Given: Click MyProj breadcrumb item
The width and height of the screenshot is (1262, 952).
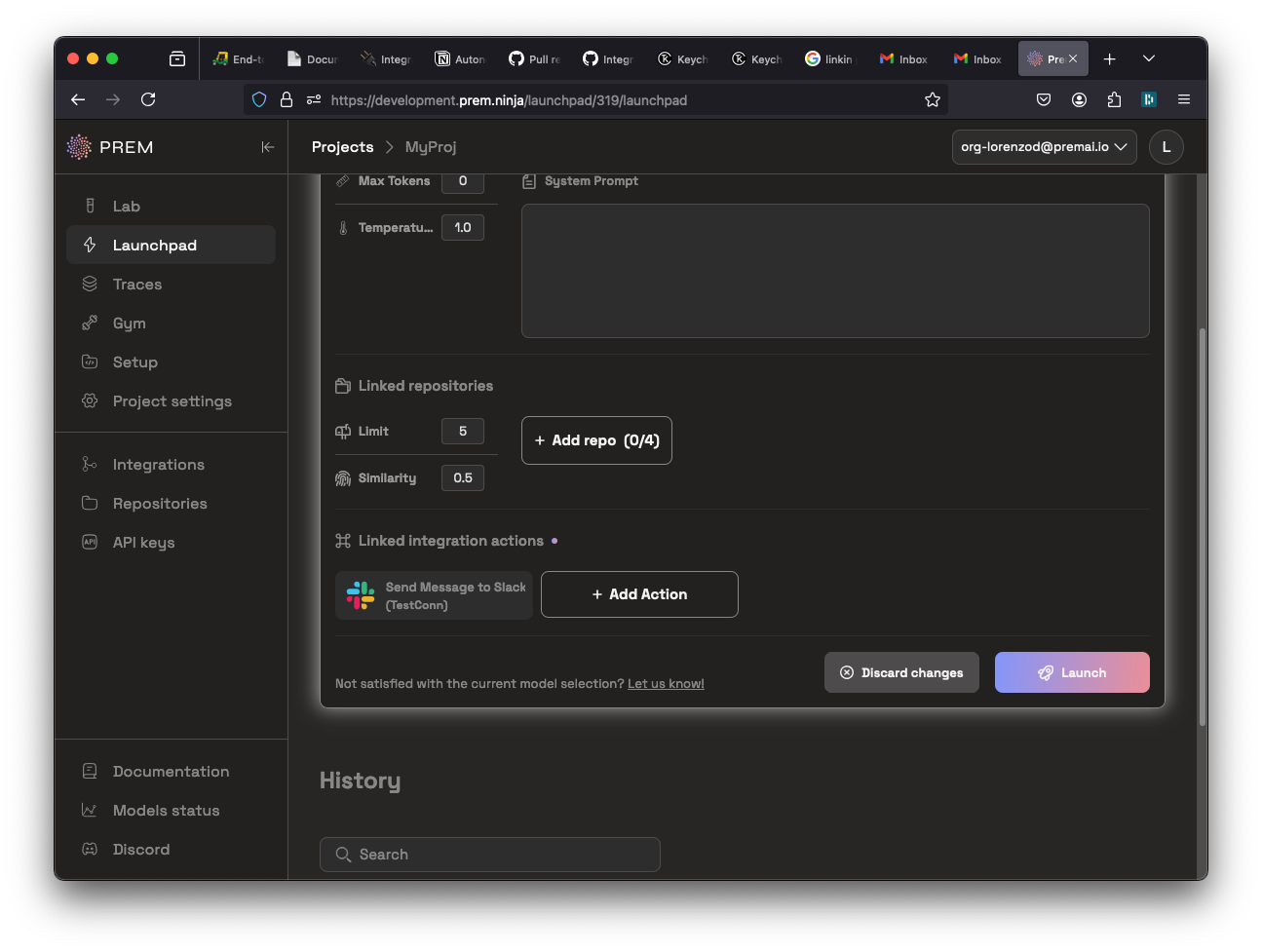Looking at the screenshot, I should click(431, 147).
